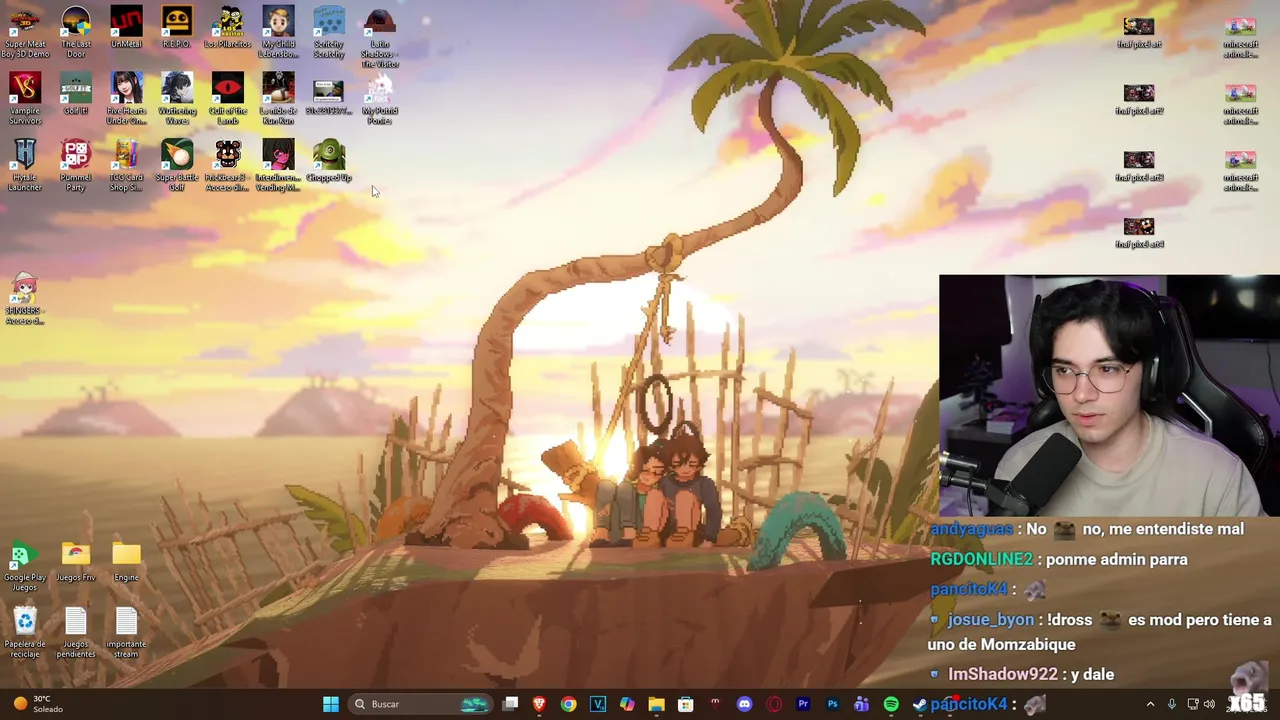This screenshot has height=720, width=1280.
Task: Select the R.E.P.O. game shortcut
Action: [177, 28]
